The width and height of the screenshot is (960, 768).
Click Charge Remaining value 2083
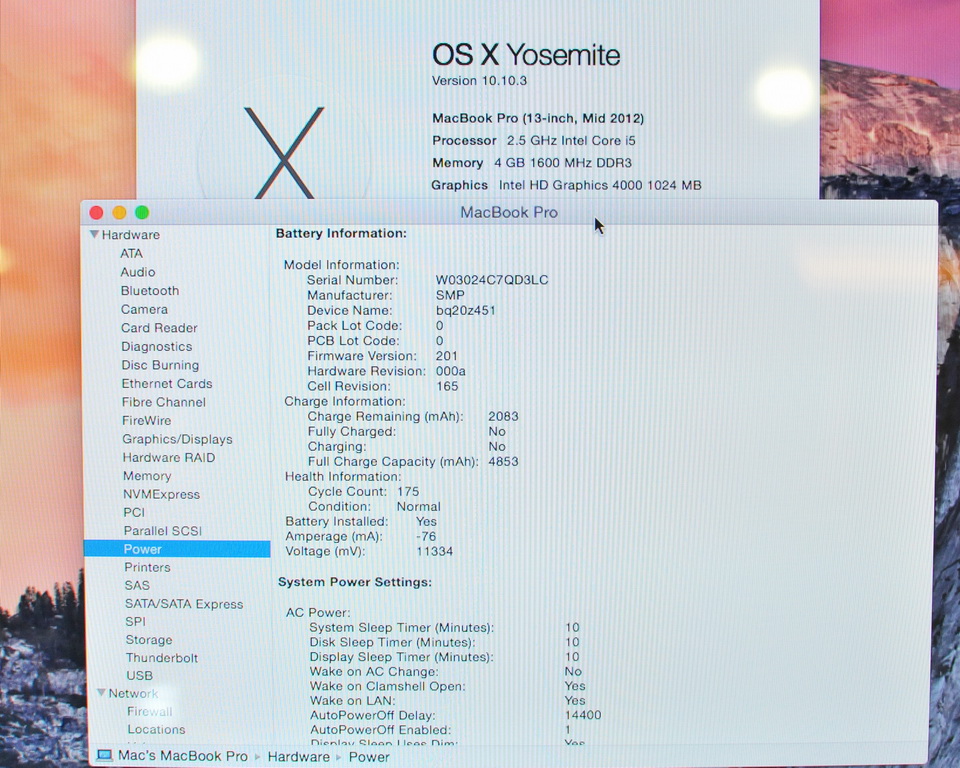[503, 416]
